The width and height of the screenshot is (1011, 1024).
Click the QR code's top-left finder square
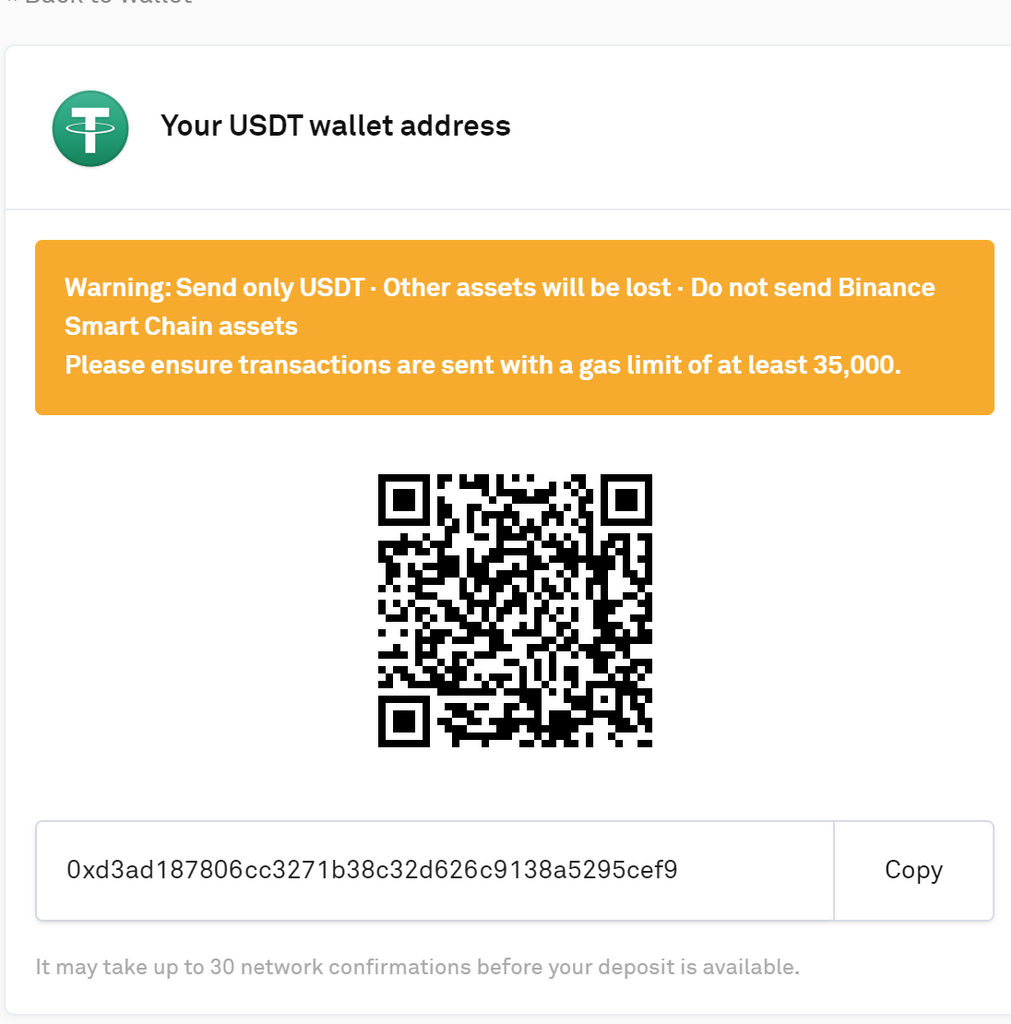404,500
